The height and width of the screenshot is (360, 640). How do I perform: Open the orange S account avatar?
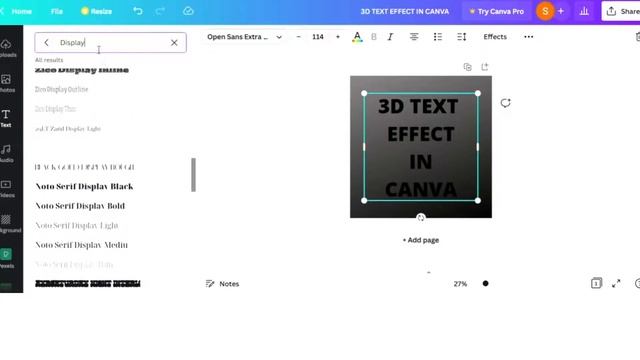click(545, 11)
